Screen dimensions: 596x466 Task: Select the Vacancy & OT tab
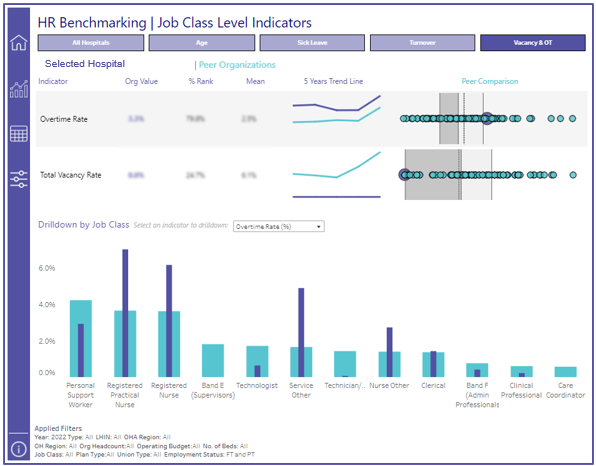(x=533, y=43)
